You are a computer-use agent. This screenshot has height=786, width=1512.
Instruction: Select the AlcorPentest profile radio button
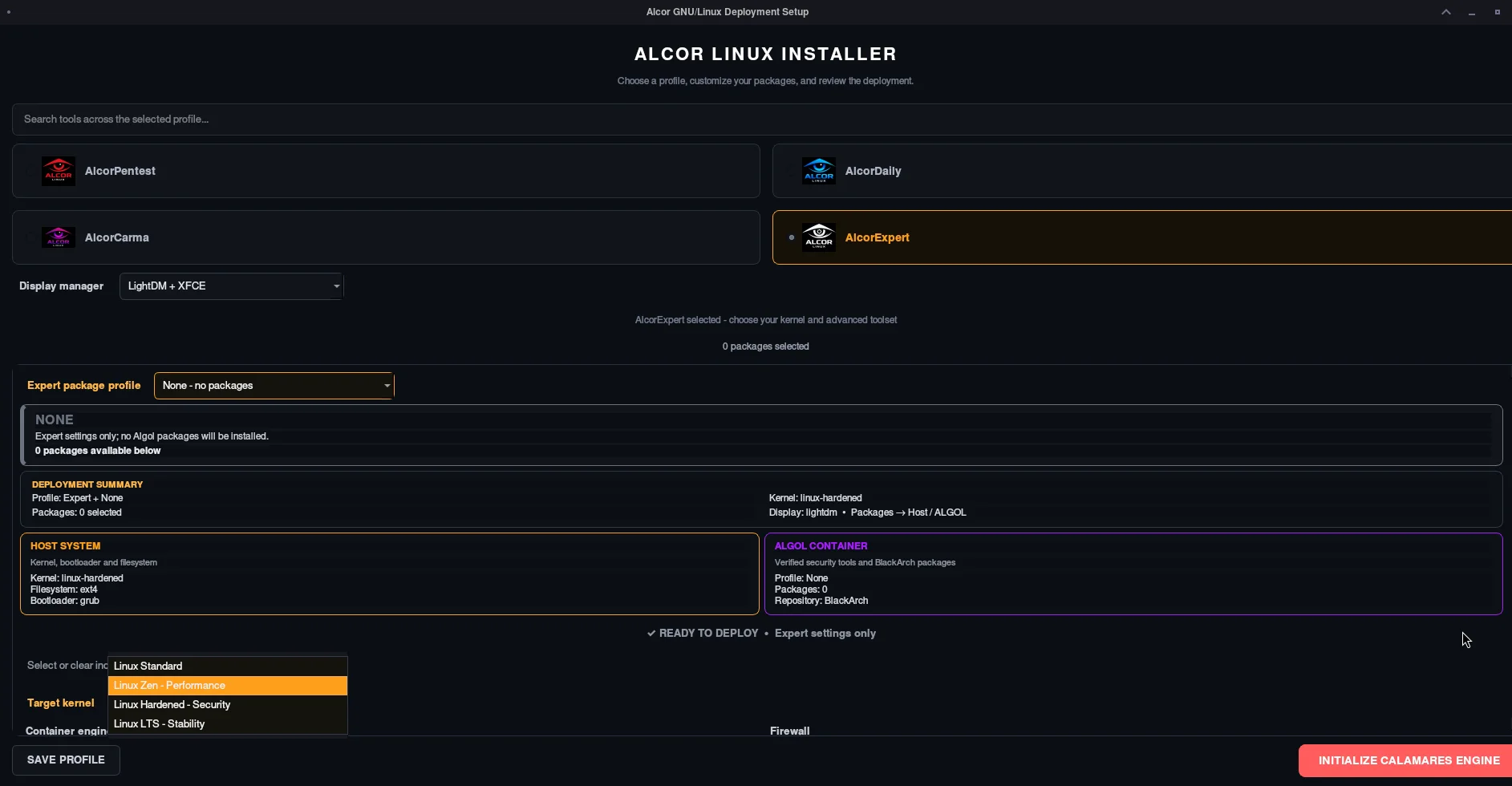[31, 171]
